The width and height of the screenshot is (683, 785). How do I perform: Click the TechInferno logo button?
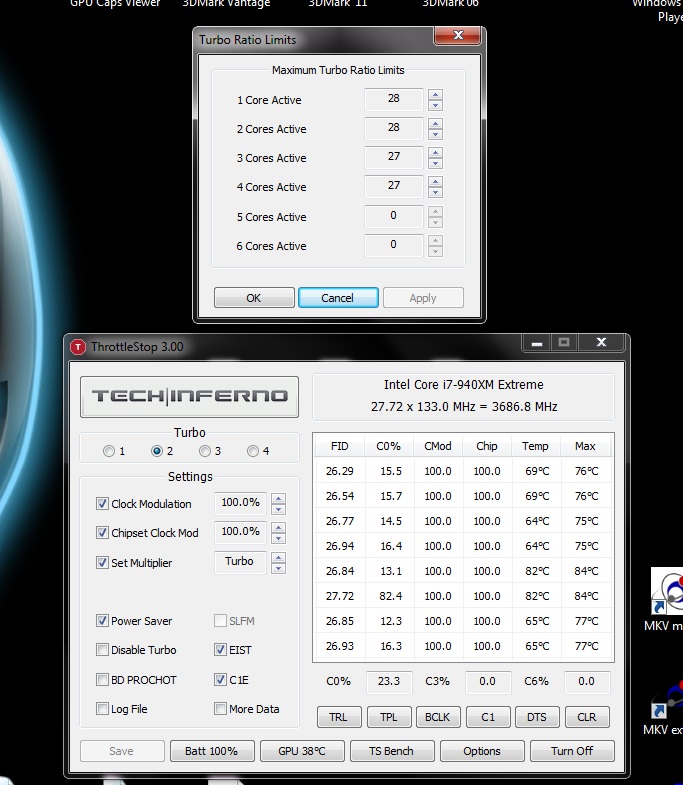(189, 397)
